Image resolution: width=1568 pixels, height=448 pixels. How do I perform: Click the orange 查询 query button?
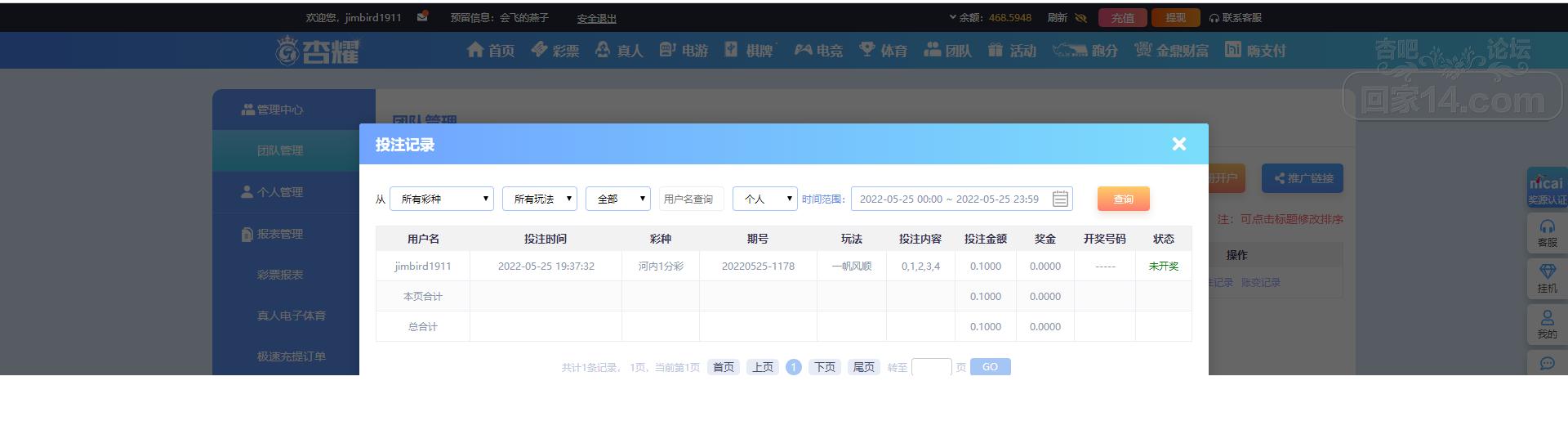1124,199
